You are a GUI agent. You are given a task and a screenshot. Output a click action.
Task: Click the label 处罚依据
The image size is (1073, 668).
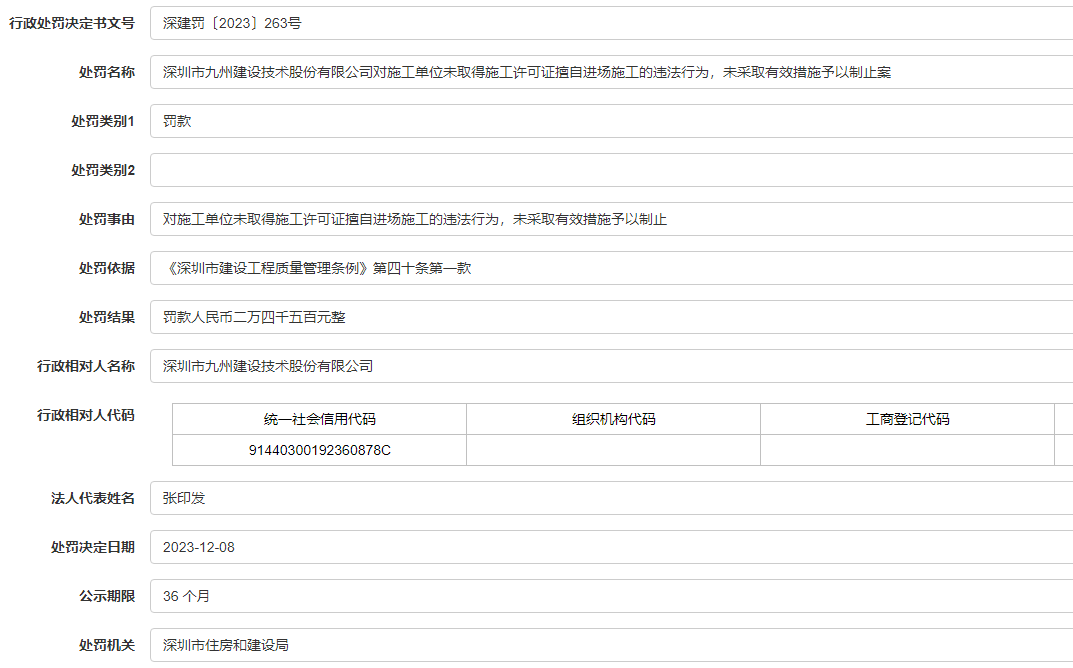tap(107, 268)
